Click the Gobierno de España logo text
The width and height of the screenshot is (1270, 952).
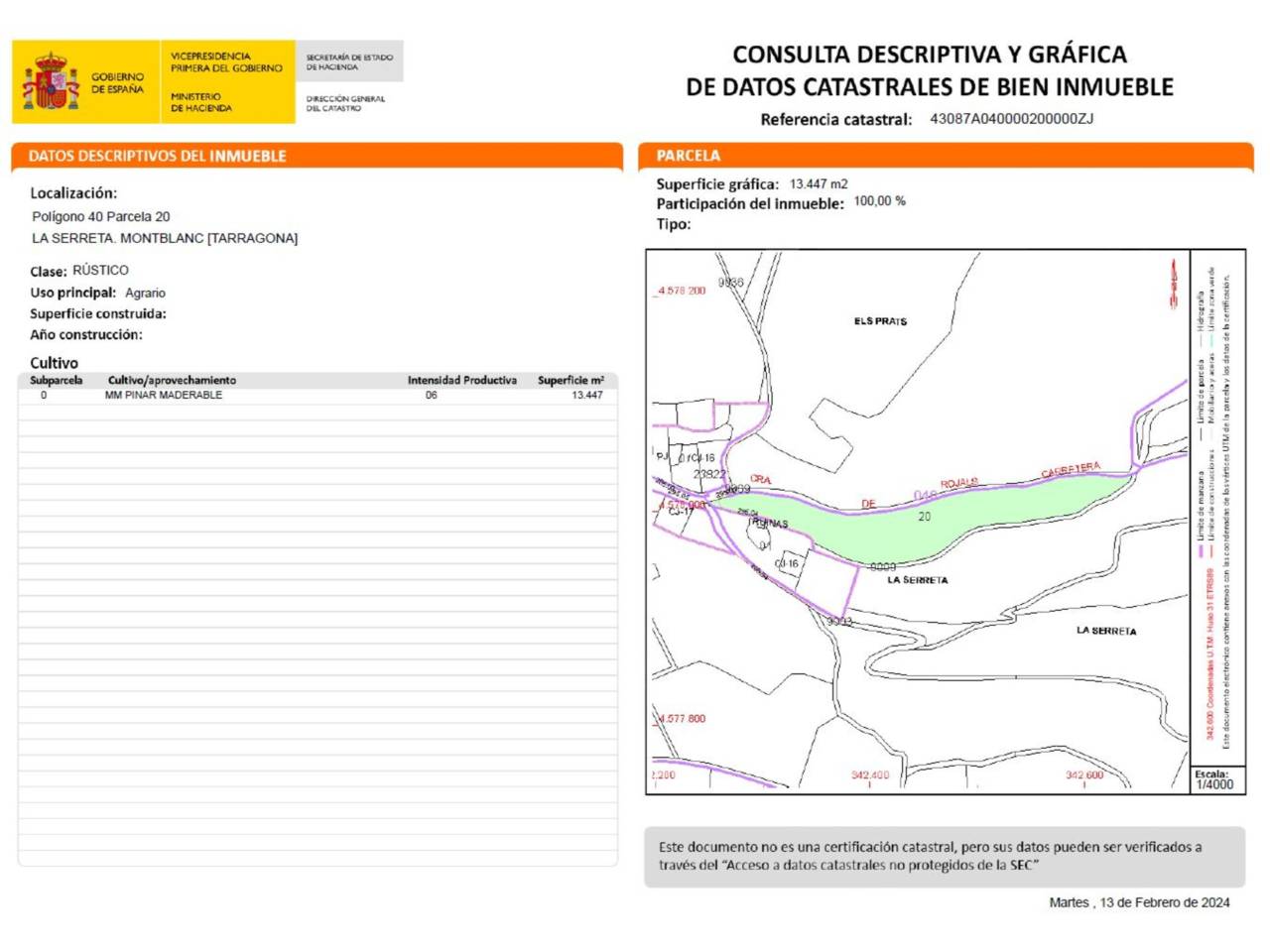coord(117,82)
